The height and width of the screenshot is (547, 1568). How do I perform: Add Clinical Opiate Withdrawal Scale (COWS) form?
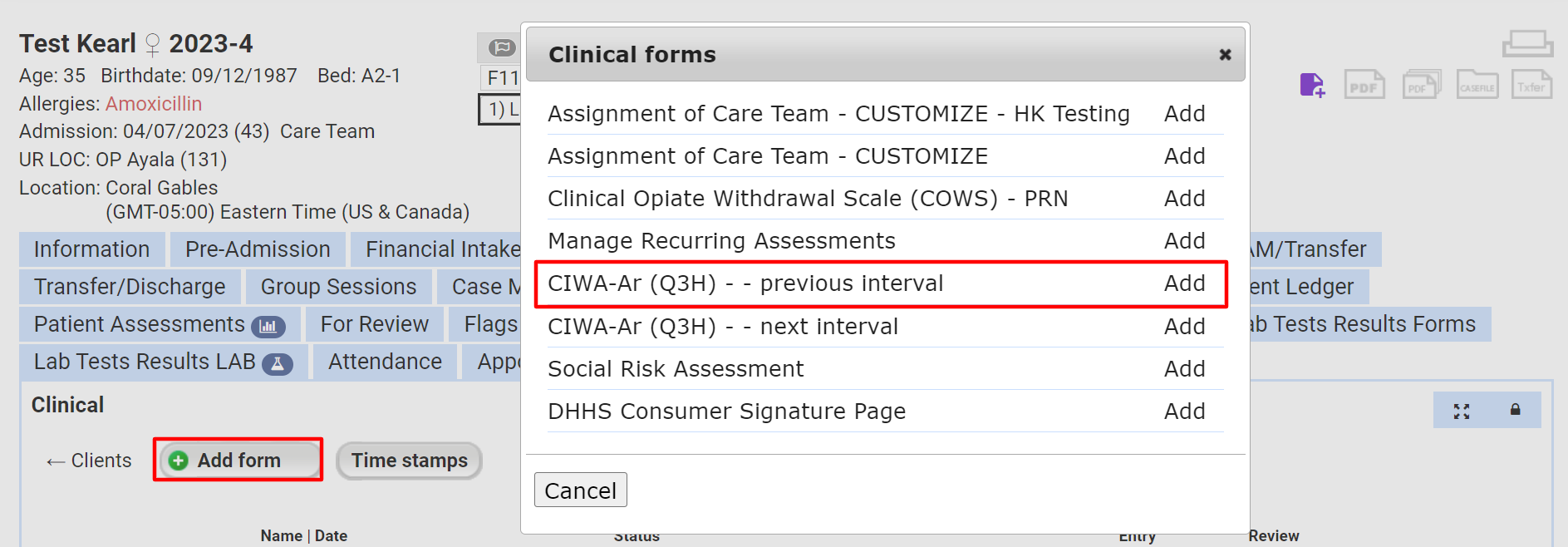[x=1184, y=199]
